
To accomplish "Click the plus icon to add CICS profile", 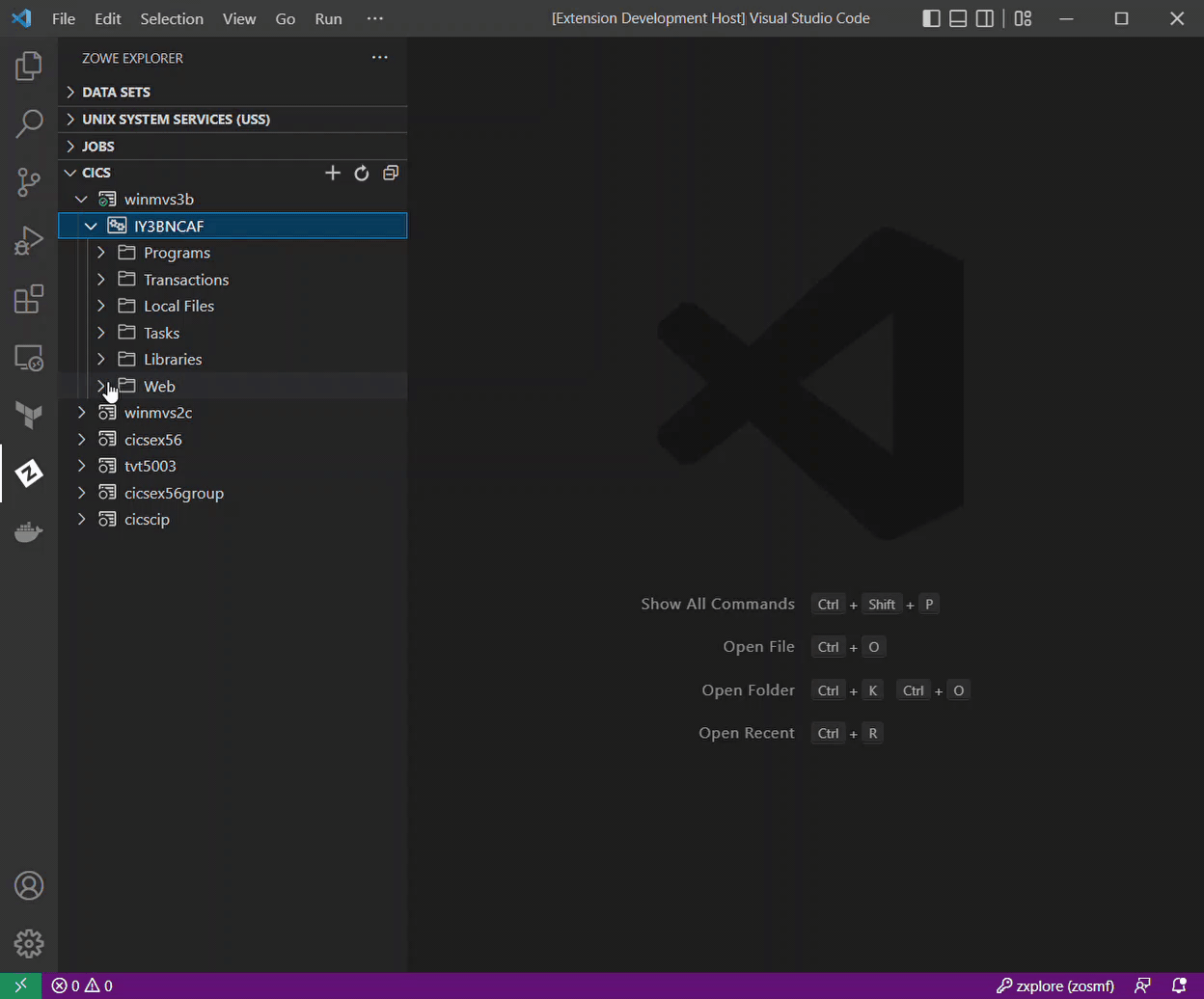I will point(333,173).
